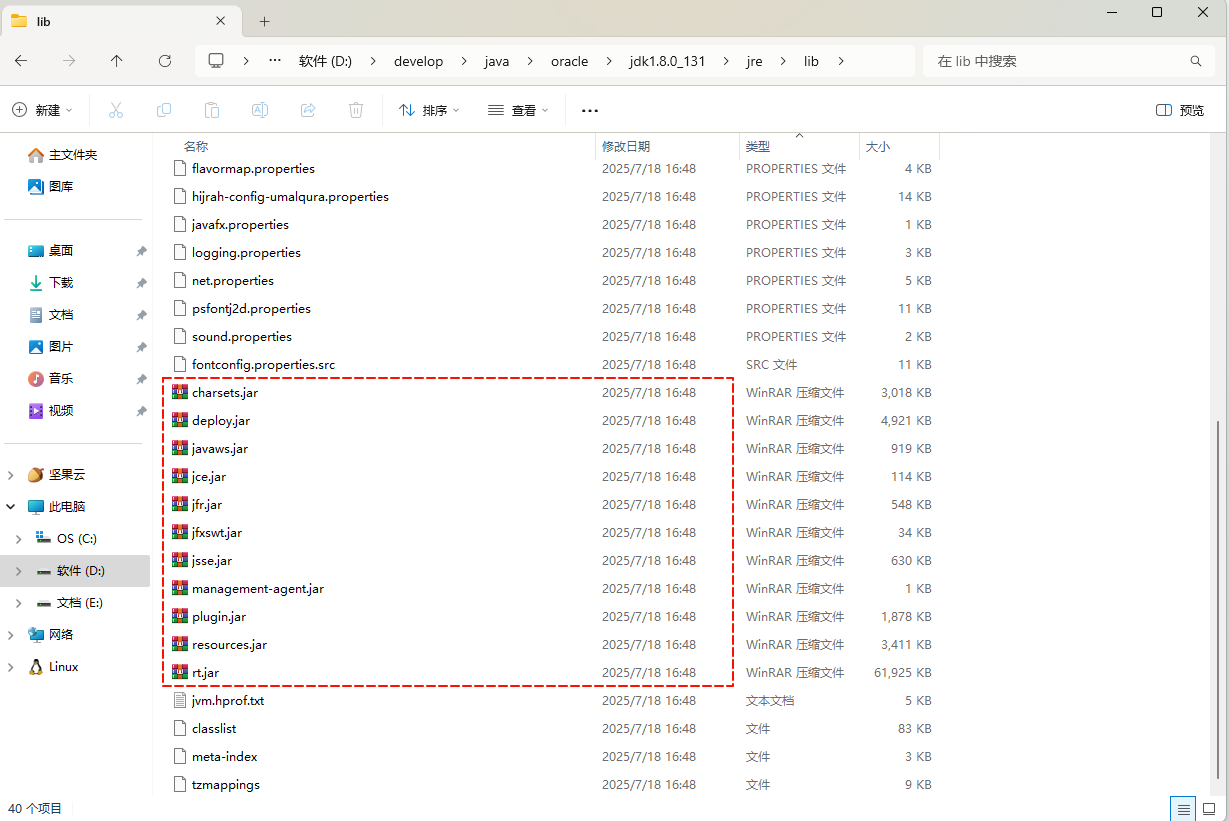Click the Back arrow button

click(x=21, y=61)
